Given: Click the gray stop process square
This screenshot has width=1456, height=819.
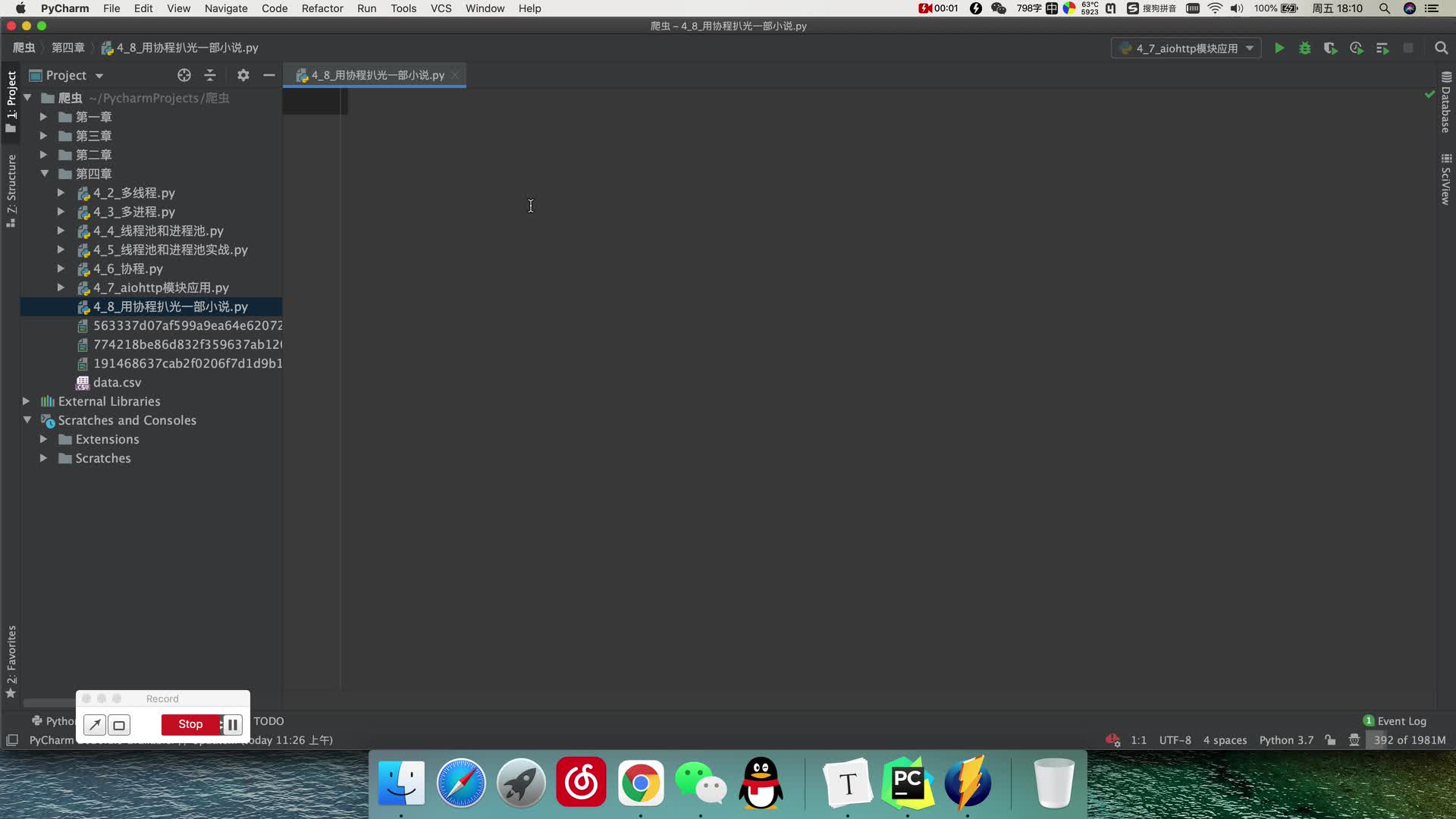Looking at the screenshot, I should click(x=1408, y=48).
